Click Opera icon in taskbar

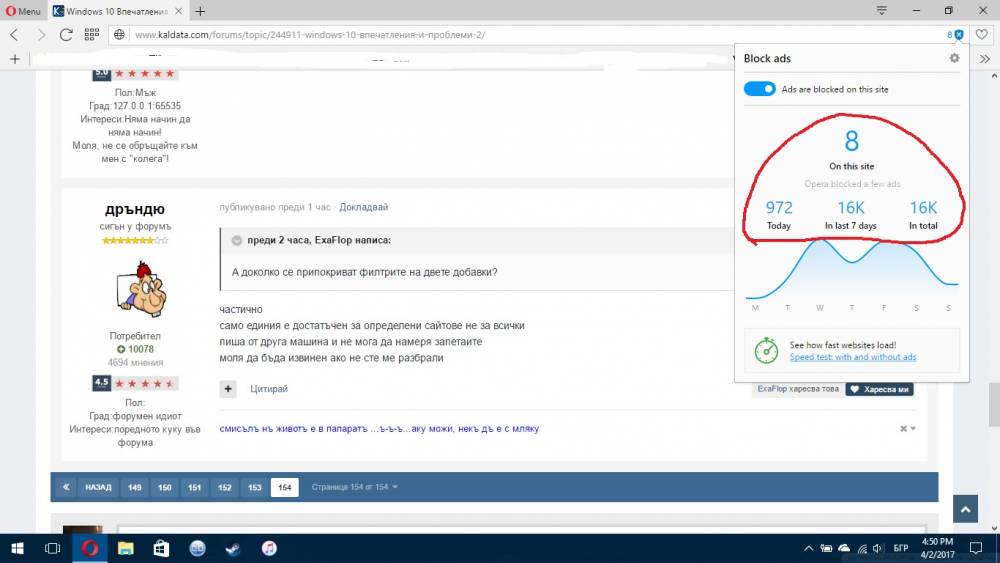pyautogui.click(x=90, y=548)
